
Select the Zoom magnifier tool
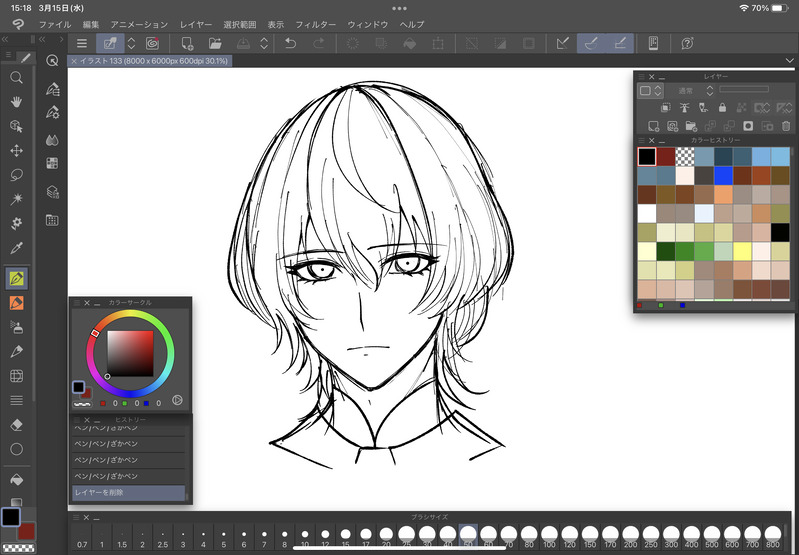pos(16,77)
